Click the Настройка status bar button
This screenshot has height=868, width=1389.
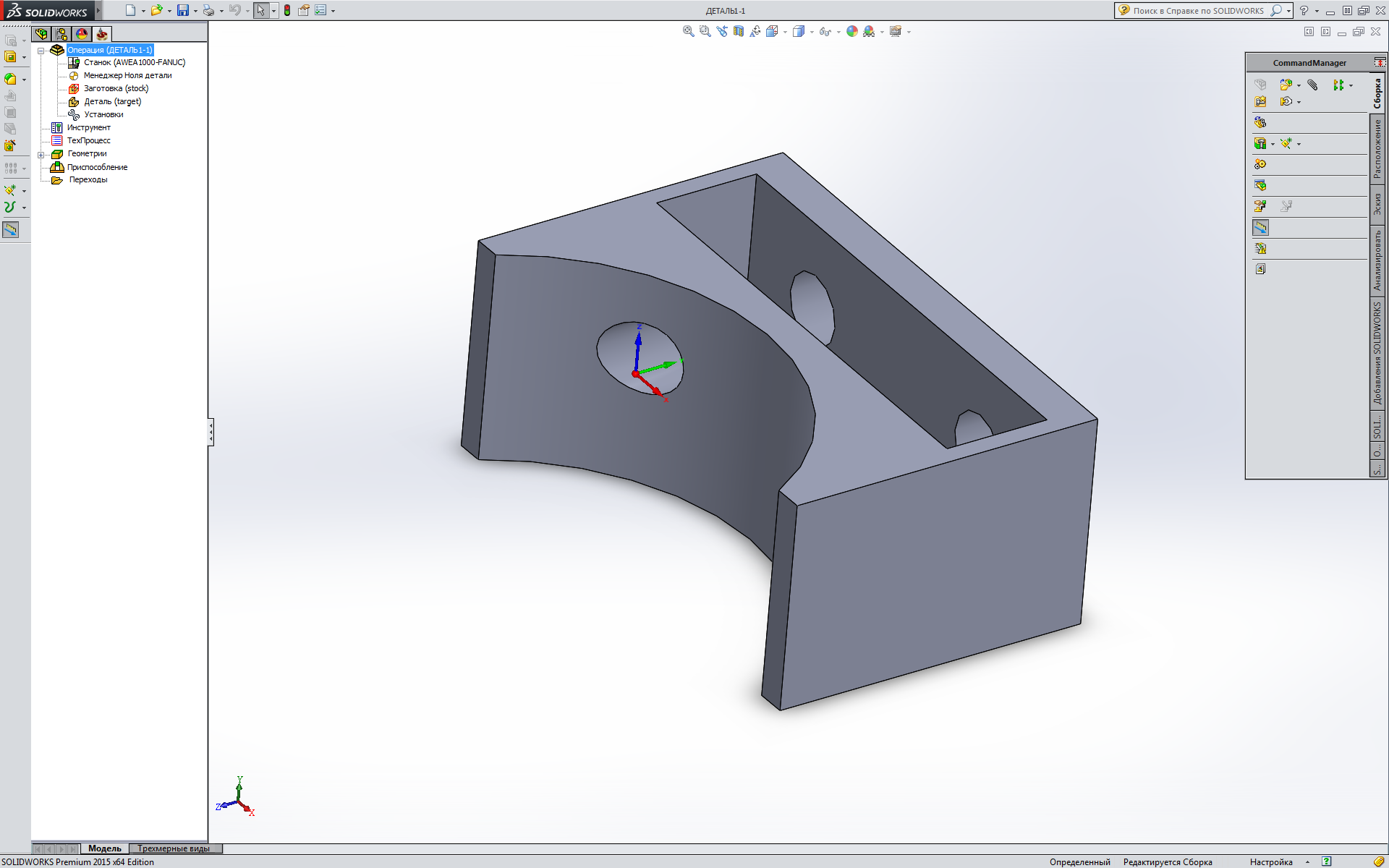click(x=1271, y=861)
